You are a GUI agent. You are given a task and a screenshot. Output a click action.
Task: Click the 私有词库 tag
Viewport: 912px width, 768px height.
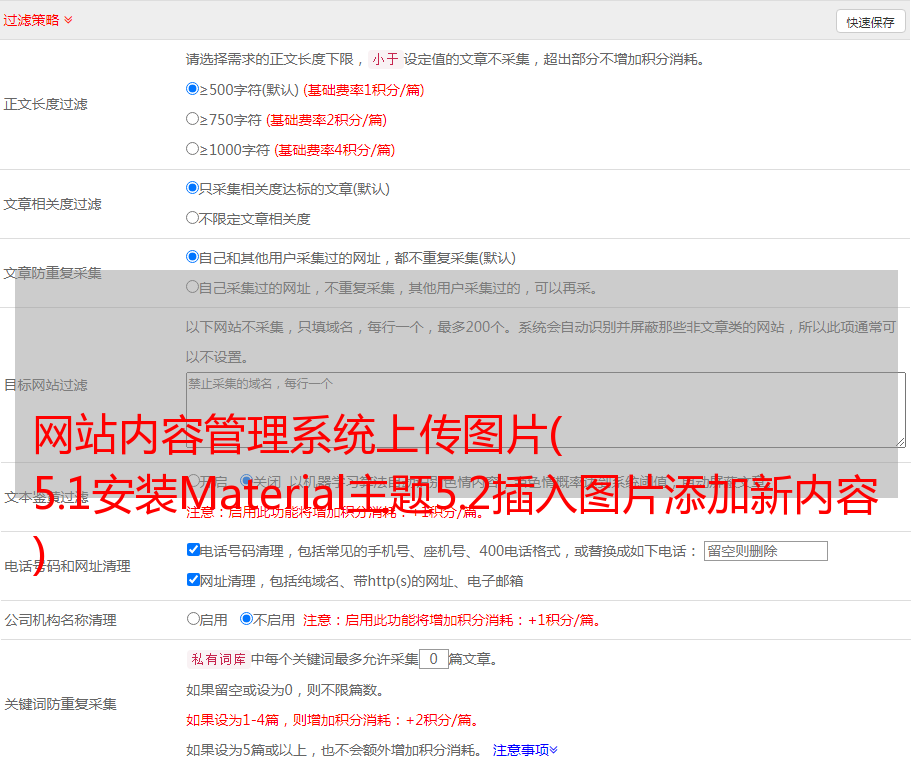click(218, 659)
